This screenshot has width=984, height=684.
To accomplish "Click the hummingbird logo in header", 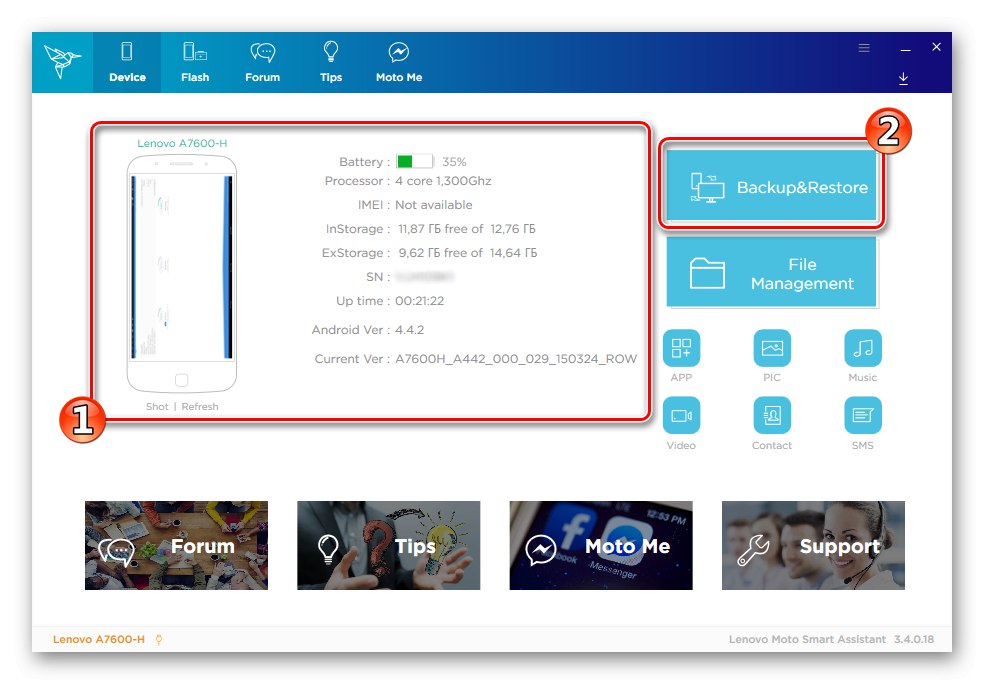I will pyautogui.click(x=62, y=62).
